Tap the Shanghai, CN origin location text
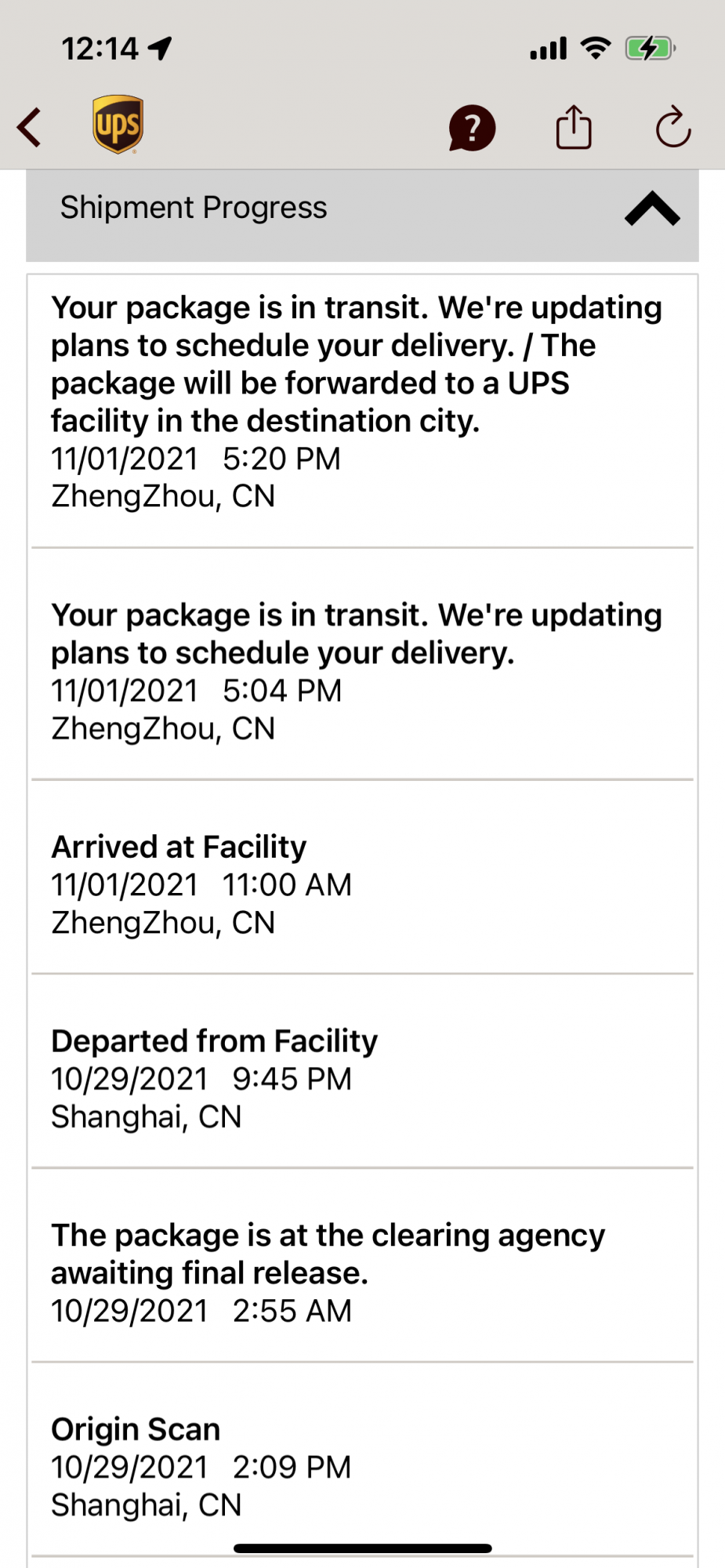 coord(147,1505)
